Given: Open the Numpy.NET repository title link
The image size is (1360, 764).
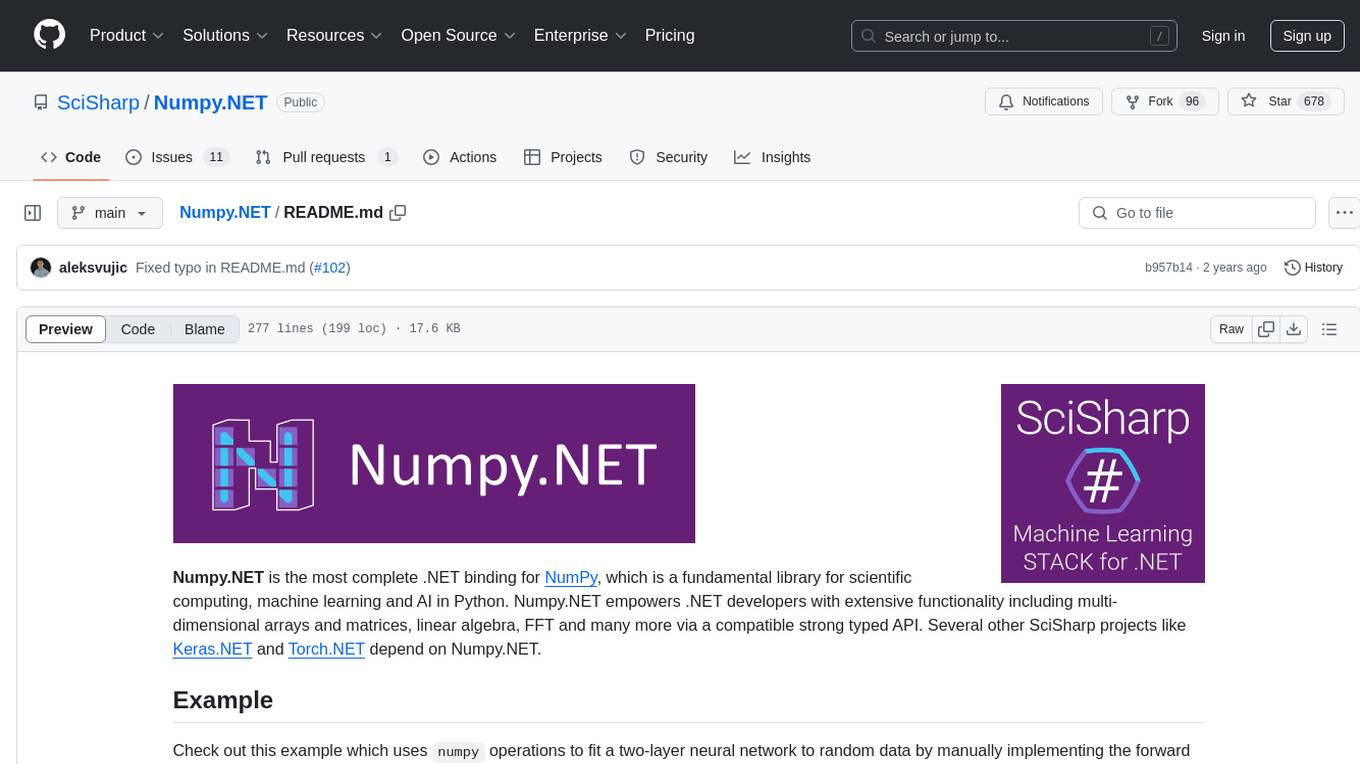Looking at the screenshot, I should click(210, 102).
